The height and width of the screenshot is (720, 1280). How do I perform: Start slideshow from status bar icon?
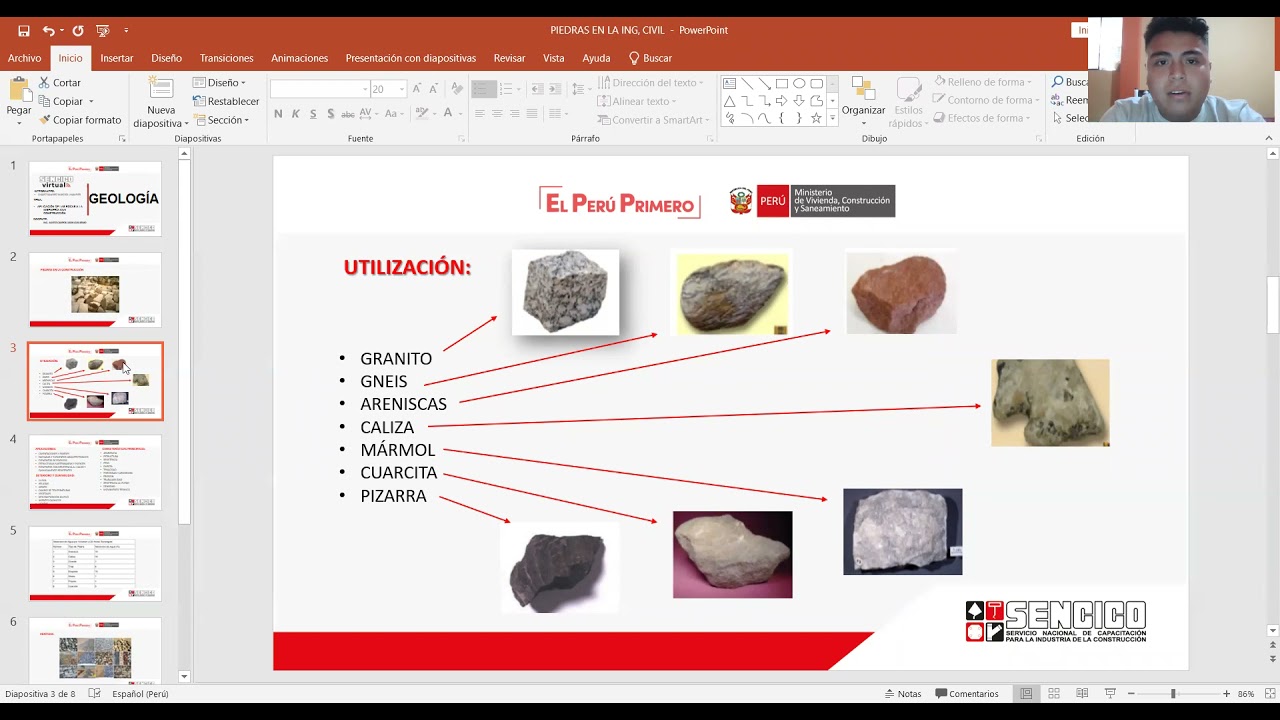coord(1110,694)
